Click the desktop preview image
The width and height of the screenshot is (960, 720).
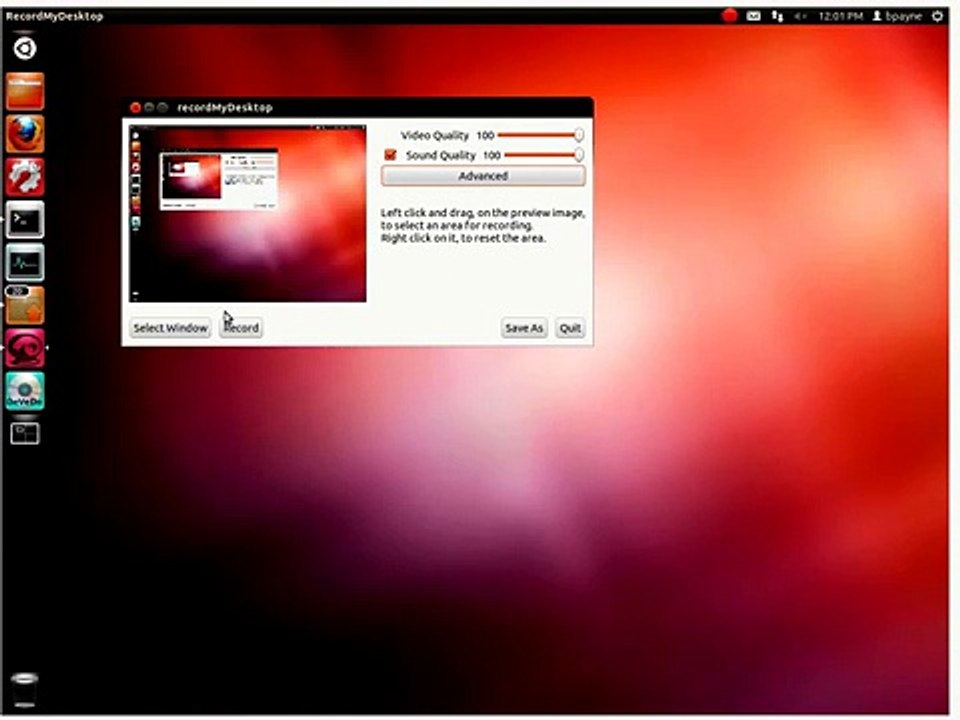[x=247, y=214]
